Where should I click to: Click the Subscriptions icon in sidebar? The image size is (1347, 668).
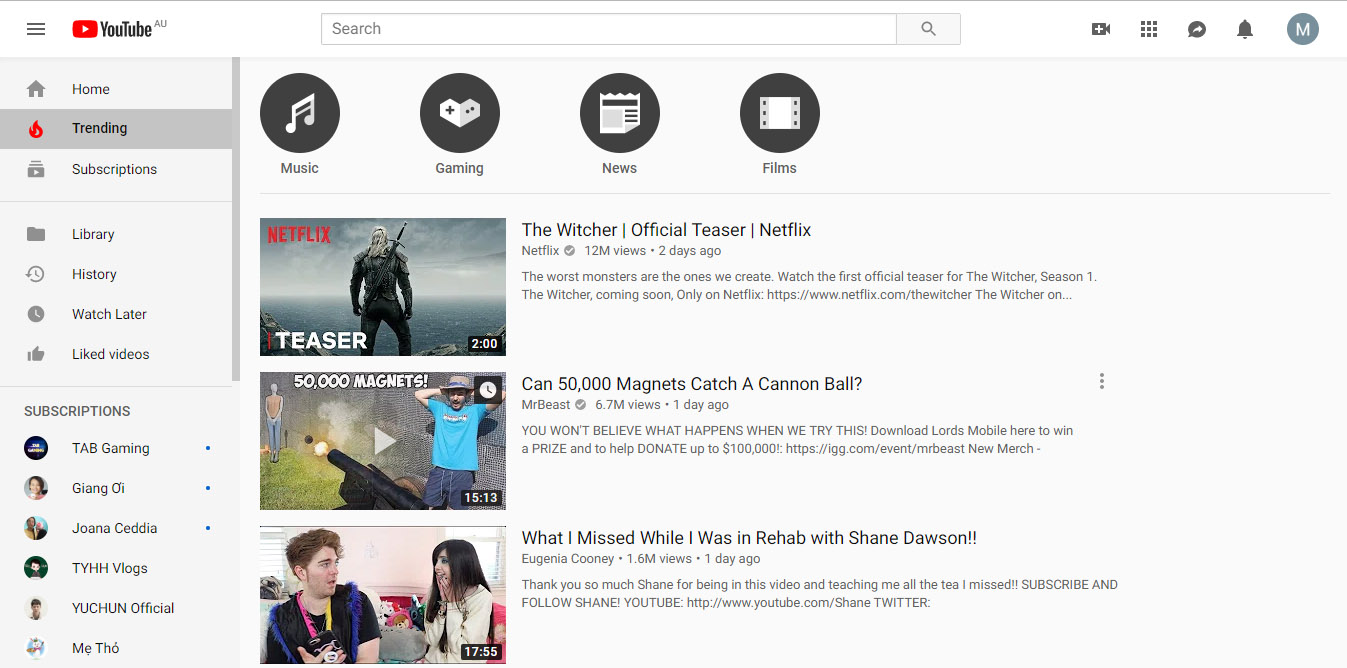(36, 169)
